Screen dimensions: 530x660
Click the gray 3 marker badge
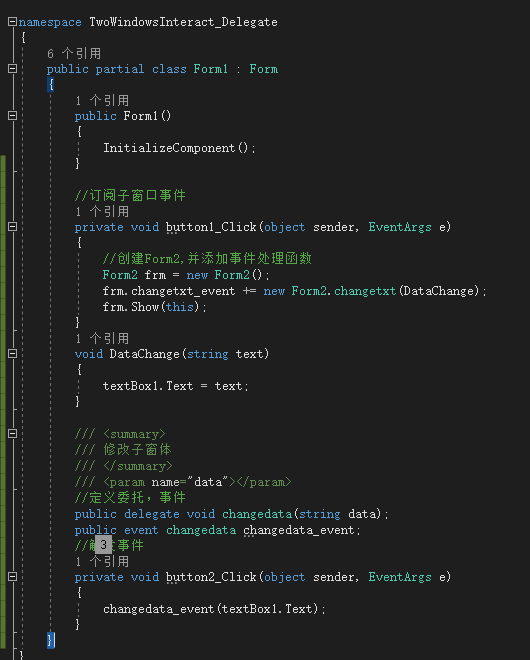click(104, 545)
